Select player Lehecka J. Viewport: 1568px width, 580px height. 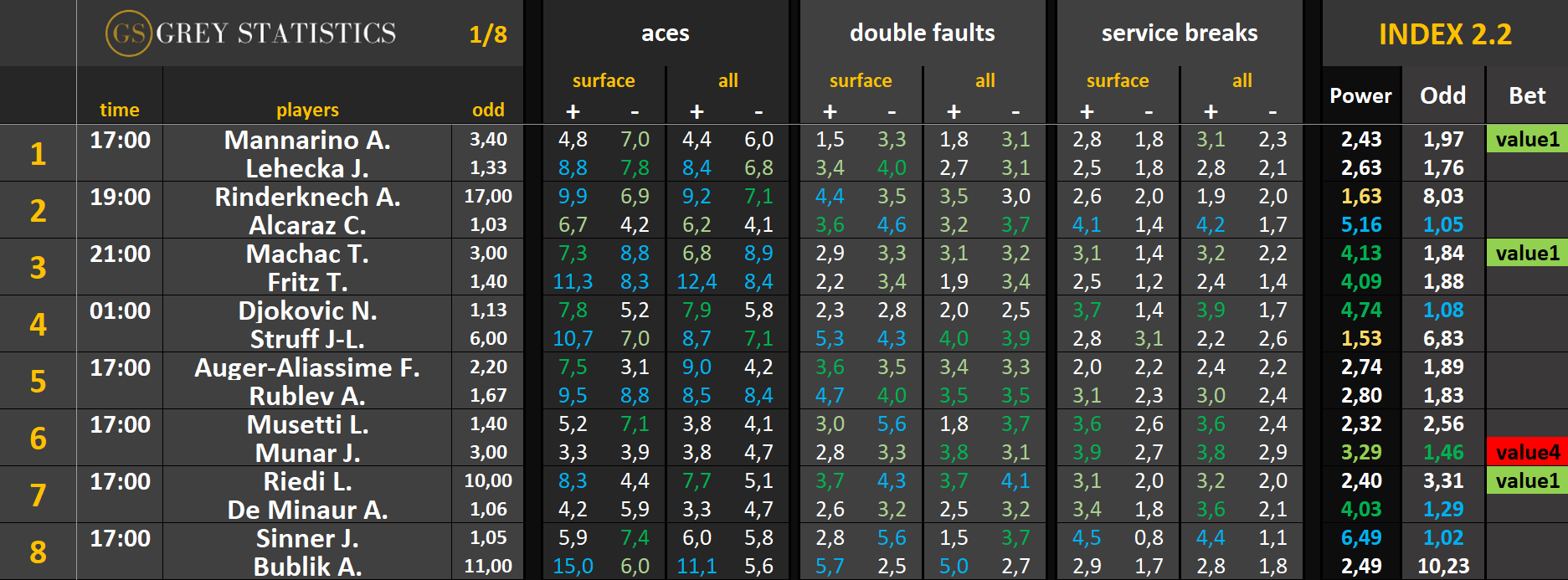(x=307, y=168)
